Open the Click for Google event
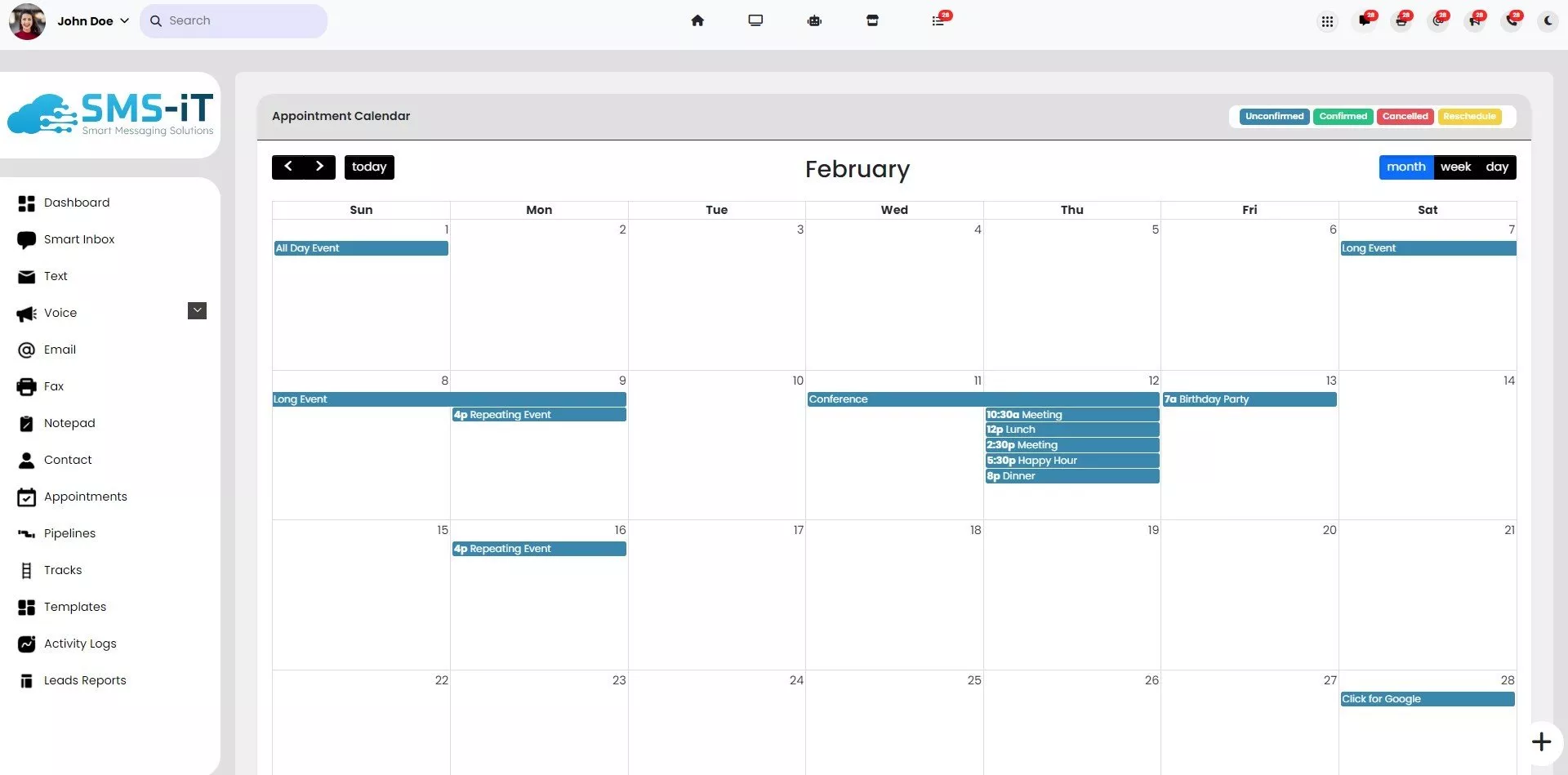This screenshot has height=775, width=1568. (1426, 699)
